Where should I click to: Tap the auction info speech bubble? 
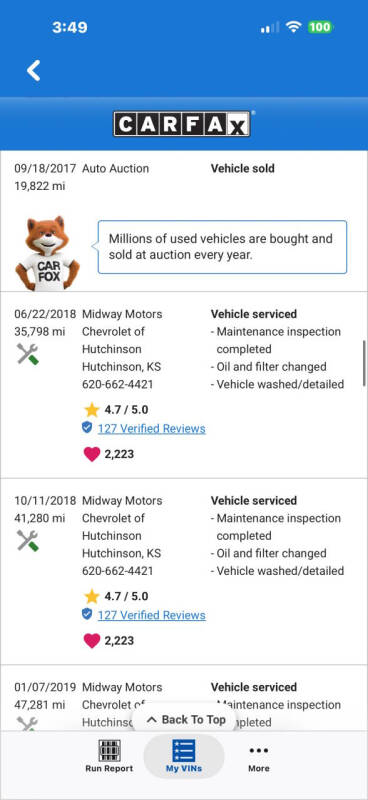223,247
